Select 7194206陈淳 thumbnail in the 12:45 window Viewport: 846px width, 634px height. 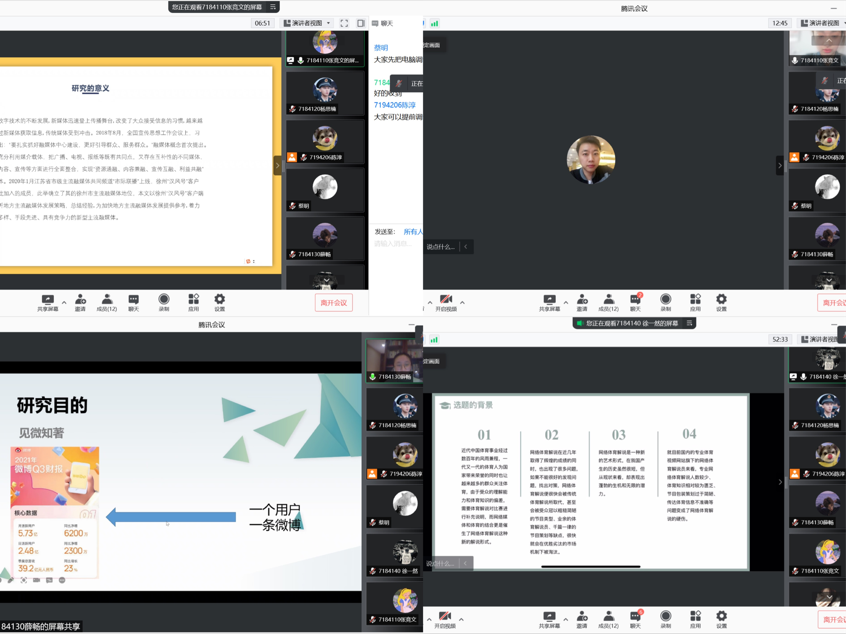(817, 141)
